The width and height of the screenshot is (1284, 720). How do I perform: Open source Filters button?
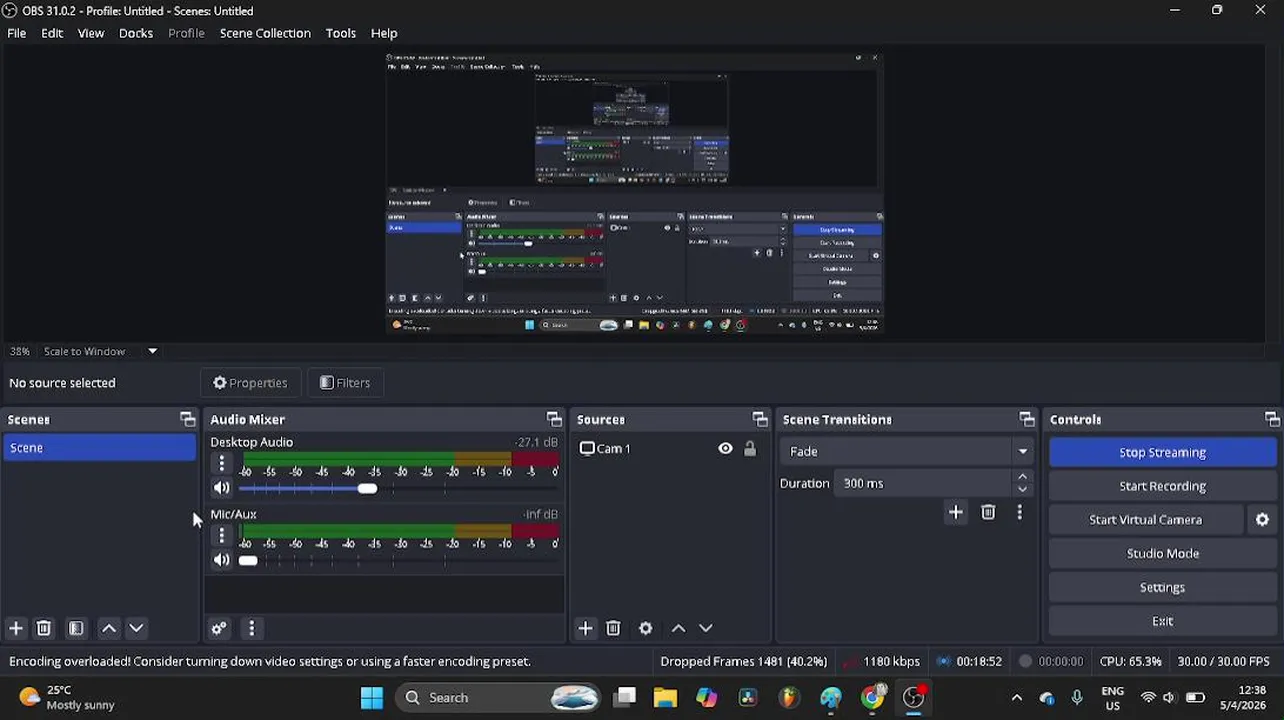pyautogui.click(x=345, y=383)
